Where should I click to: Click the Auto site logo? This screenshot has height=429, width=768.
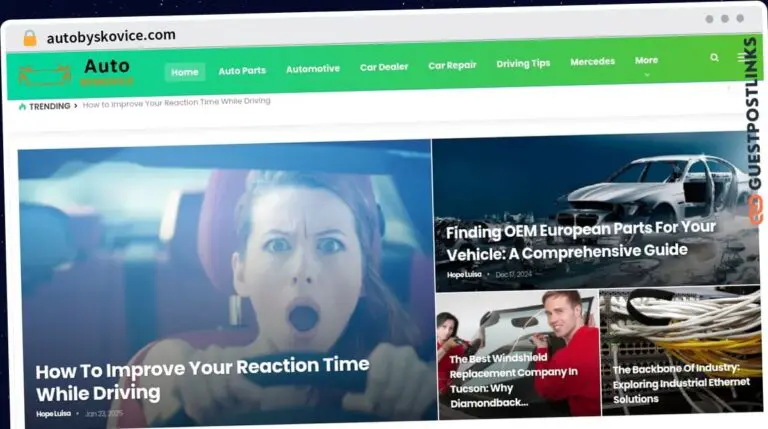click(x=78, y=71)
